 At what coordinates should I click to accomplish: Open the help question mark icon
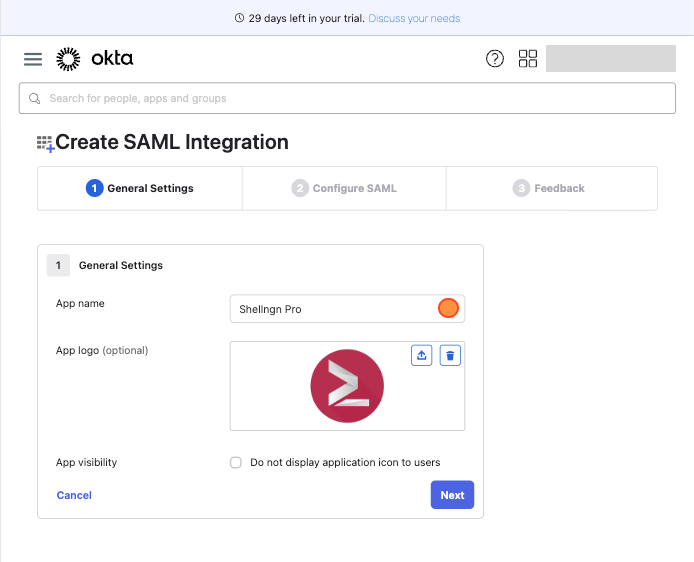(x=494, y=58)
